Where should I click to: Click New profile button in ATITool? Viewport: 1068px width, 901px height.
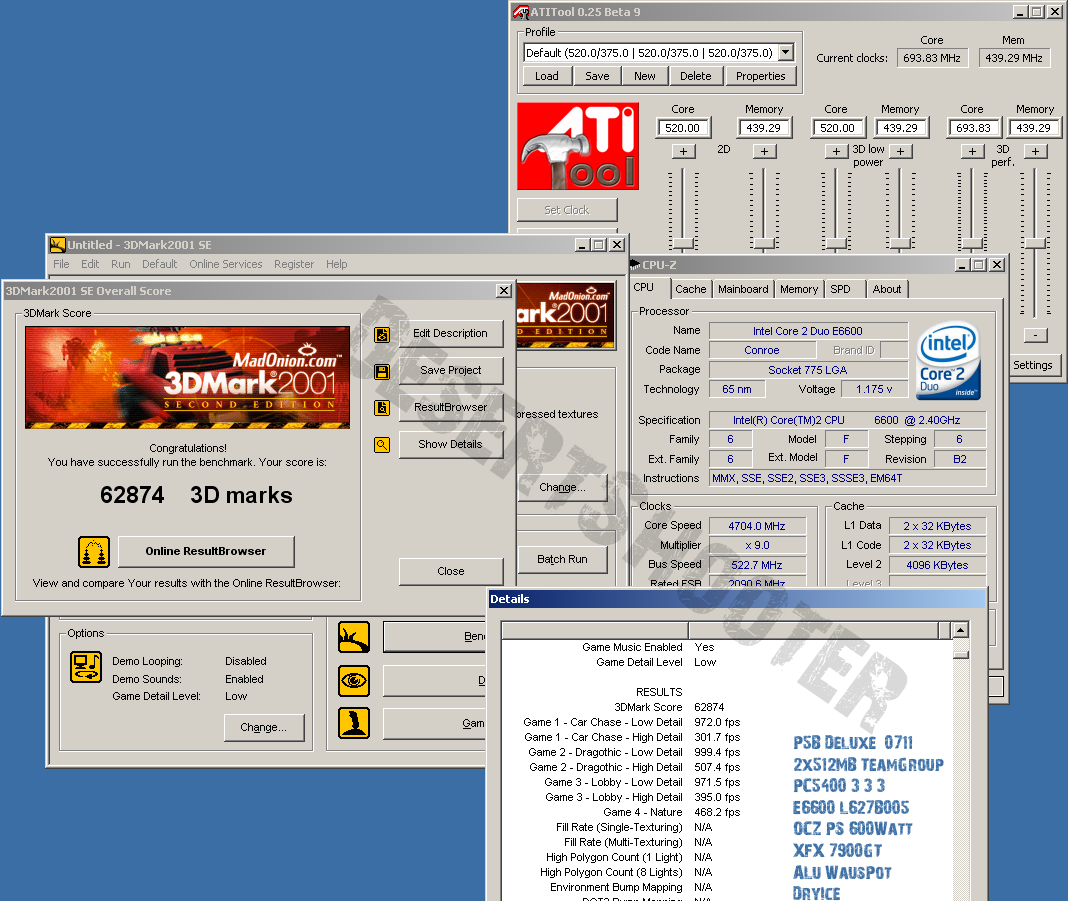[645, 76]
